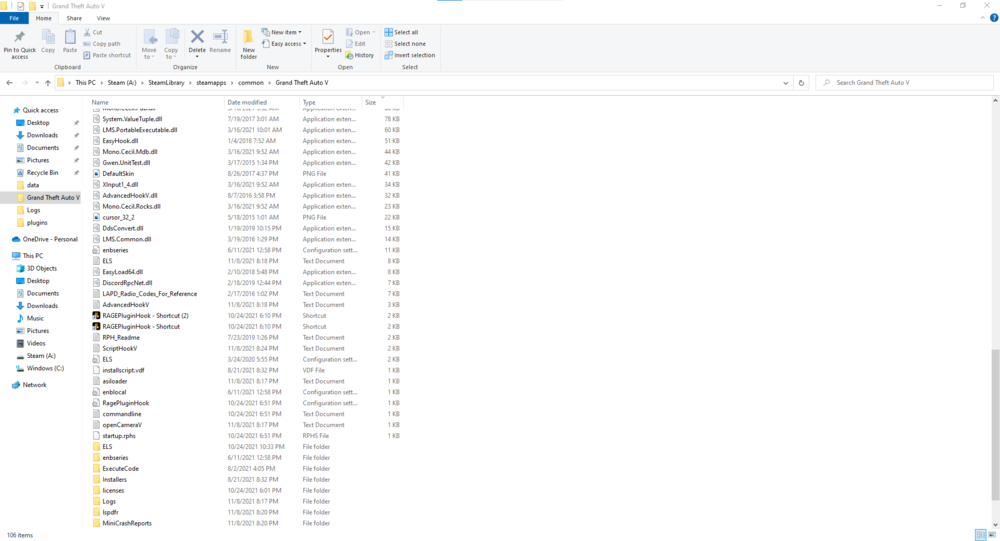Click the Up one level arrow
The height and width of the screenshot is (541, 1000).
click(x=48, y=82)
